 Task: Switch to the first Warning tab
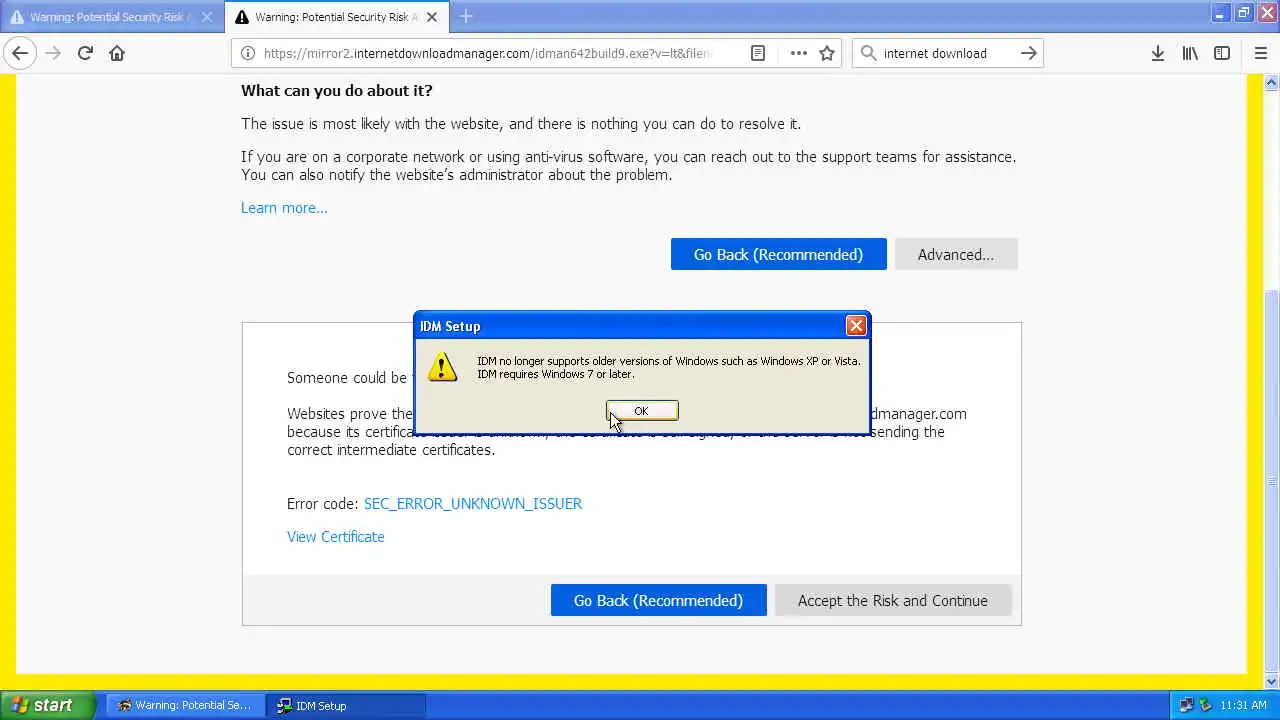pos(111,17)
